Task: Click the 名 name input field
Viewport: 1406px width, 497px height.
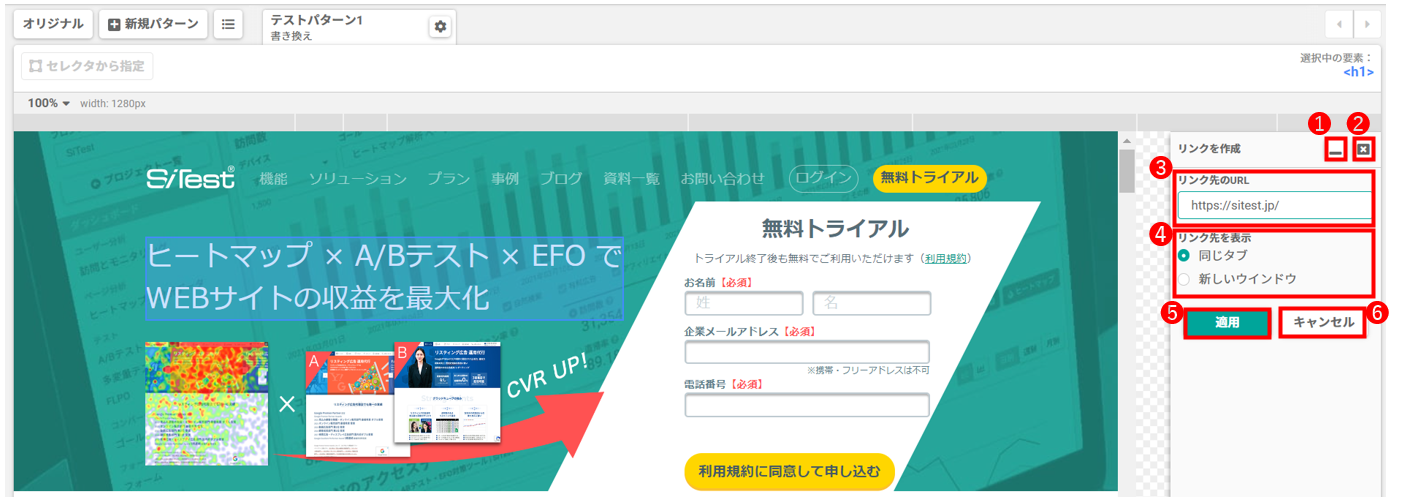Action: [x=872, y=303]
